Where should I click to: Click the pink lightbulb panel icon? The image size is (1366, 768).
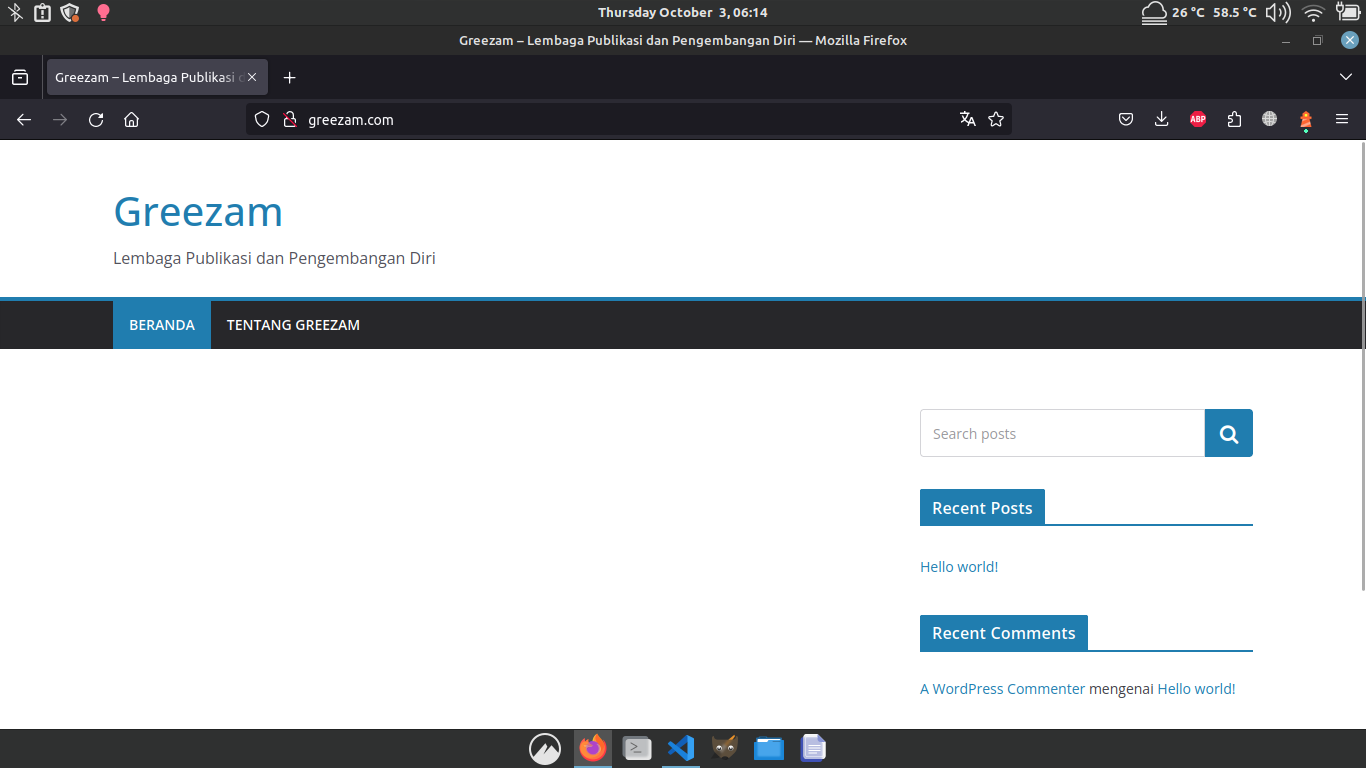102,13
